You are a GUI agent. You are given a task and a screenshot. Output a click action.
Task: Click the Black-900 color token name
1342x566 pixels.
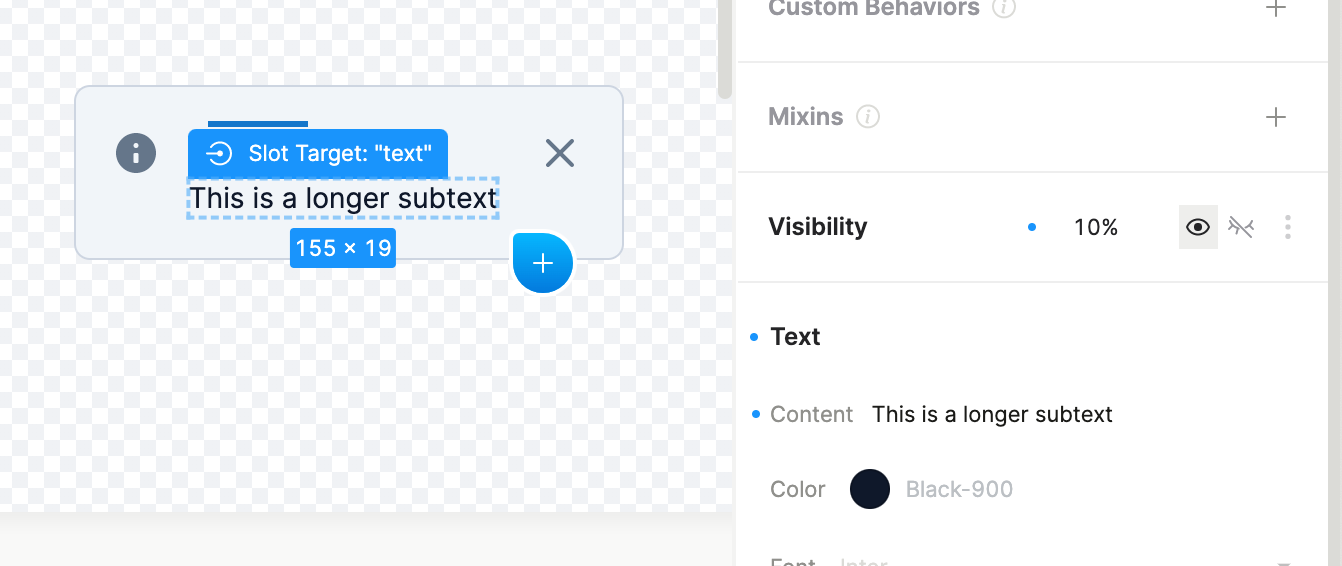pyautogui.click(x=959, y=489)
